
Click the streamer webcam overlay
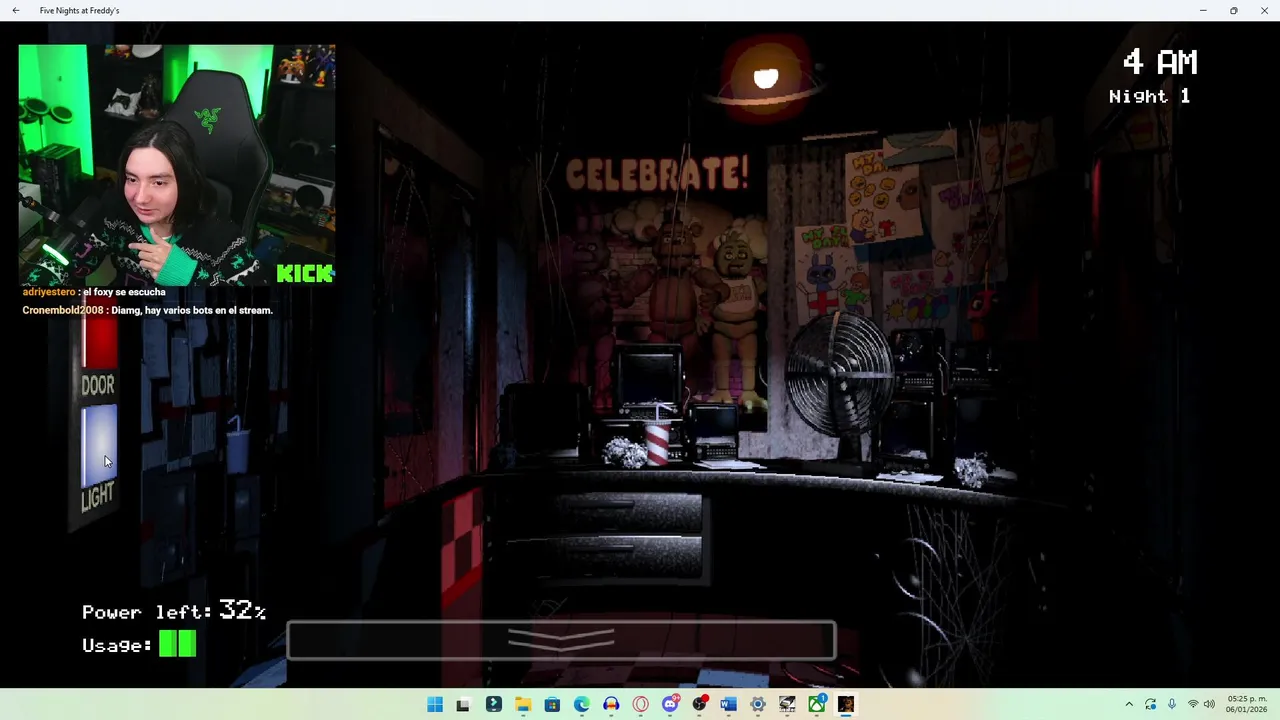point(177,165)
